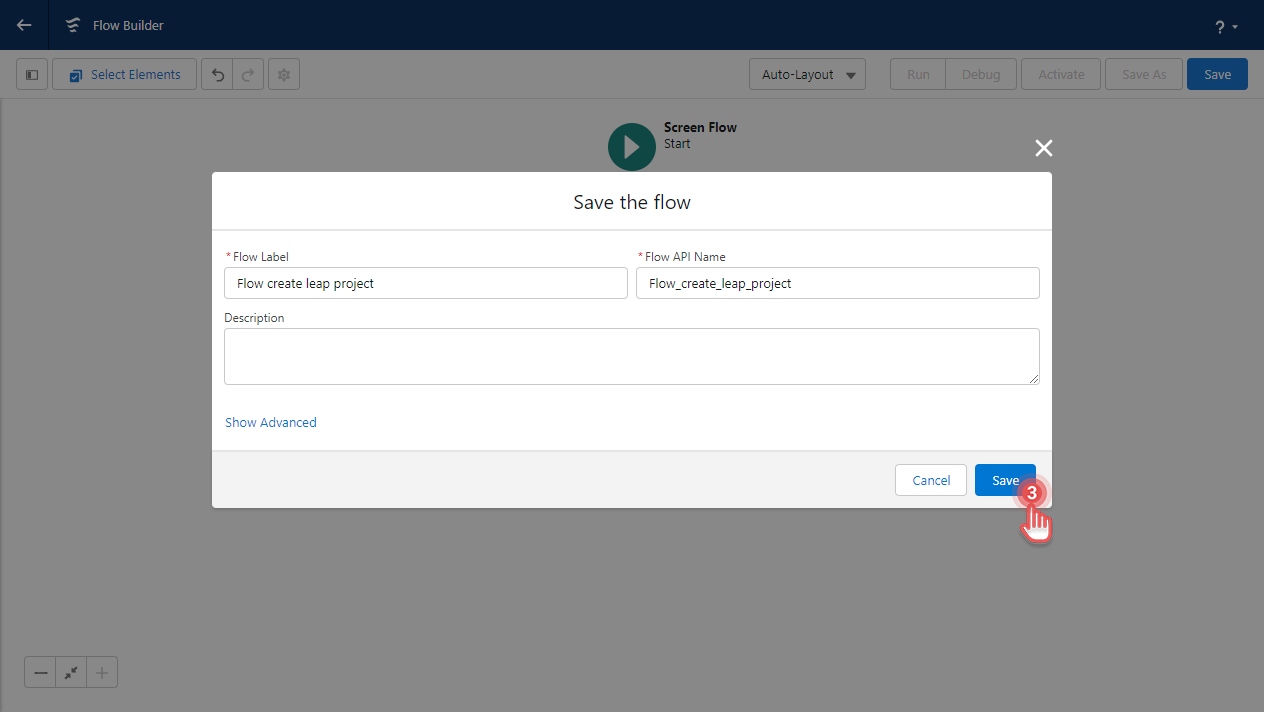Cancel the Save the flow dialog

[x=930, y=480]
